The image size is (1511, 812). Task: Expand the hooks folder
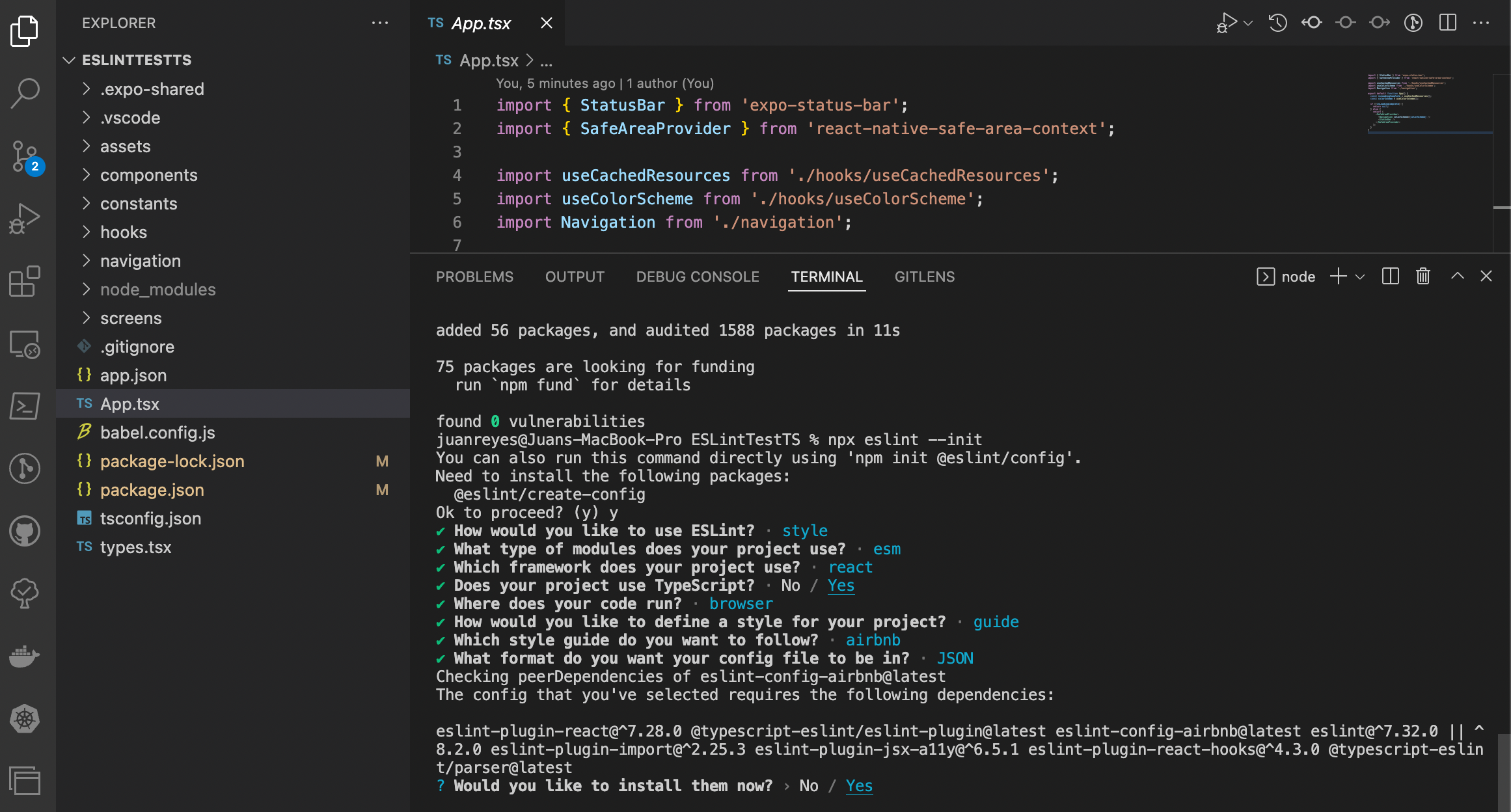[x=233, y=232]
